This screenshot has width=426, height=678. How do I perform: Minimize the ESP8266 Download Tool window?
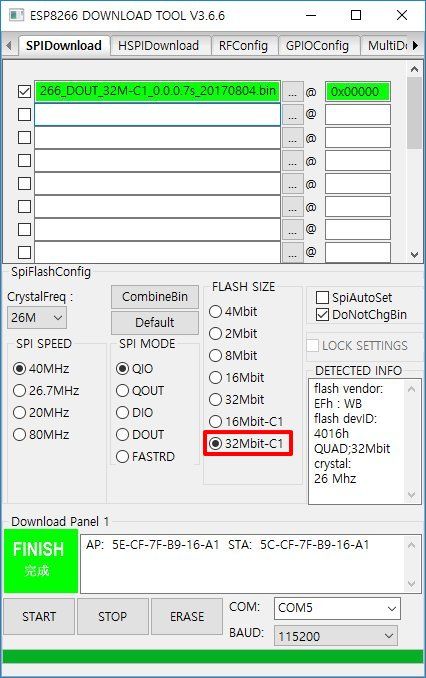tap(311, 16)
